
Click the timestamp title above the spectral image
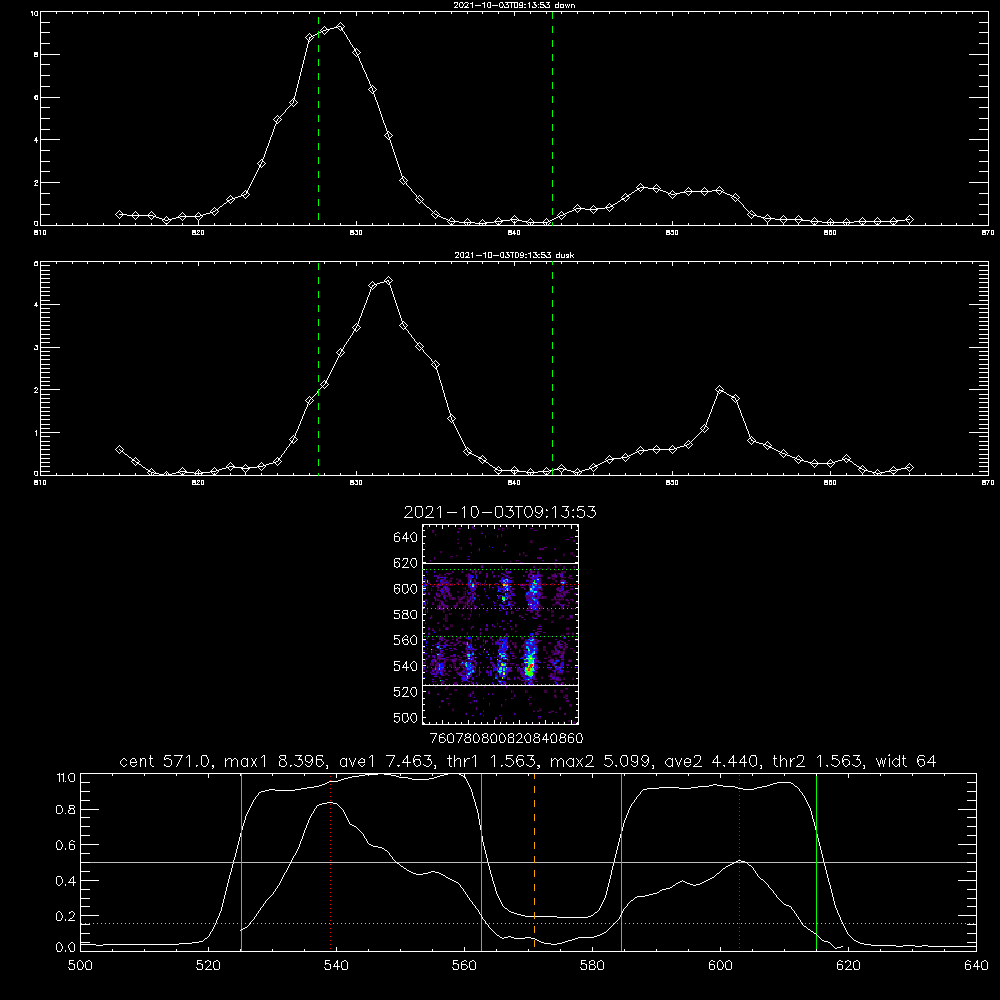[500, 512]
